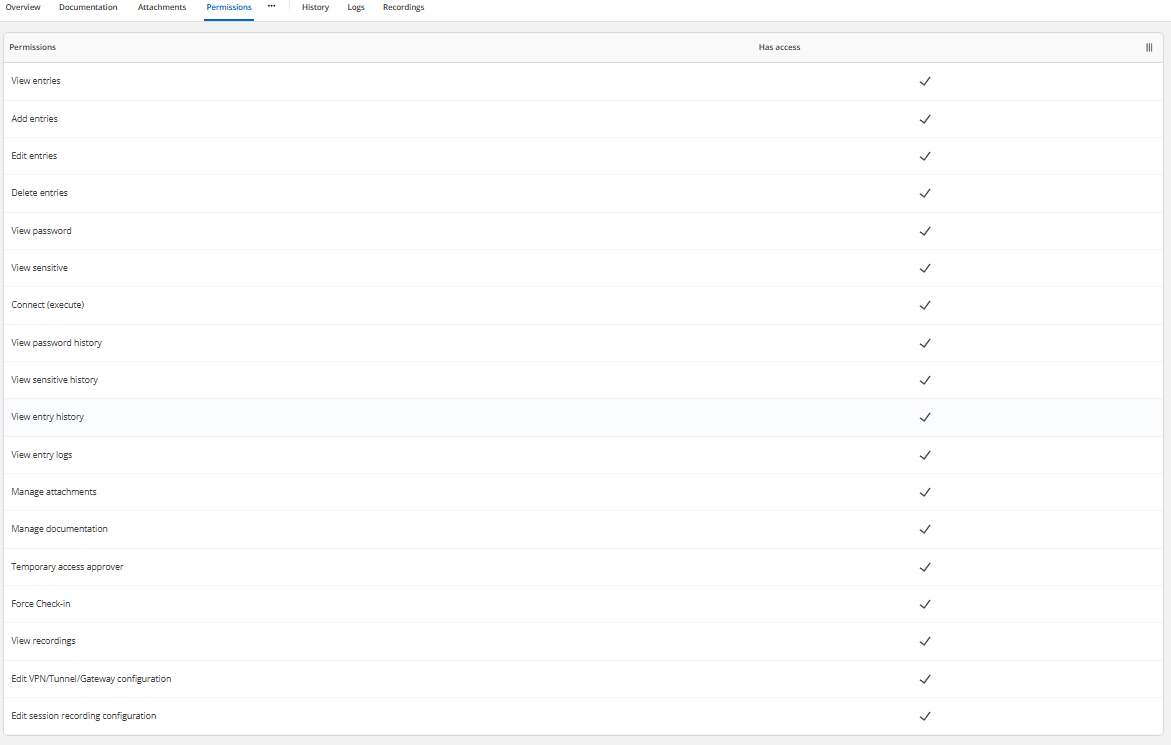The image size is (1171, 745).
Task: Switch to the Overview tab
Action: tap(23, 7)
